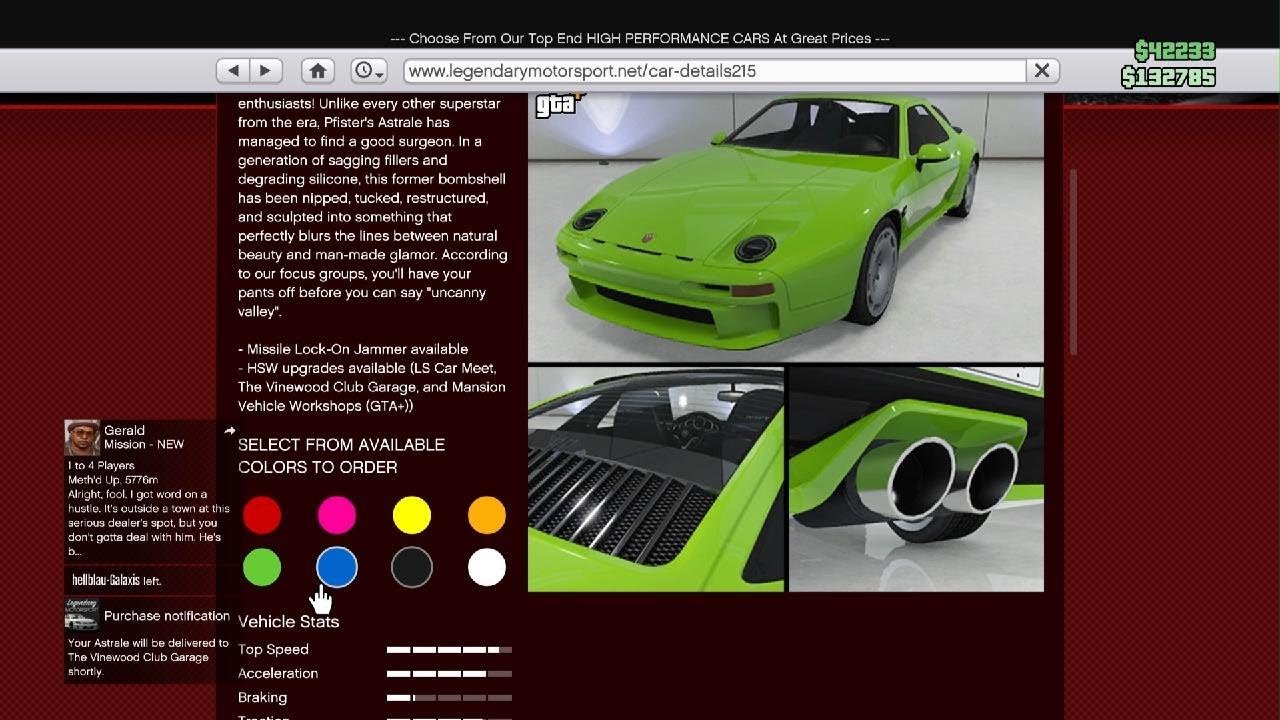Viewport: 1280px width, 720px height.
Task: Click the Top Speed stat bar
Action: 449,650
